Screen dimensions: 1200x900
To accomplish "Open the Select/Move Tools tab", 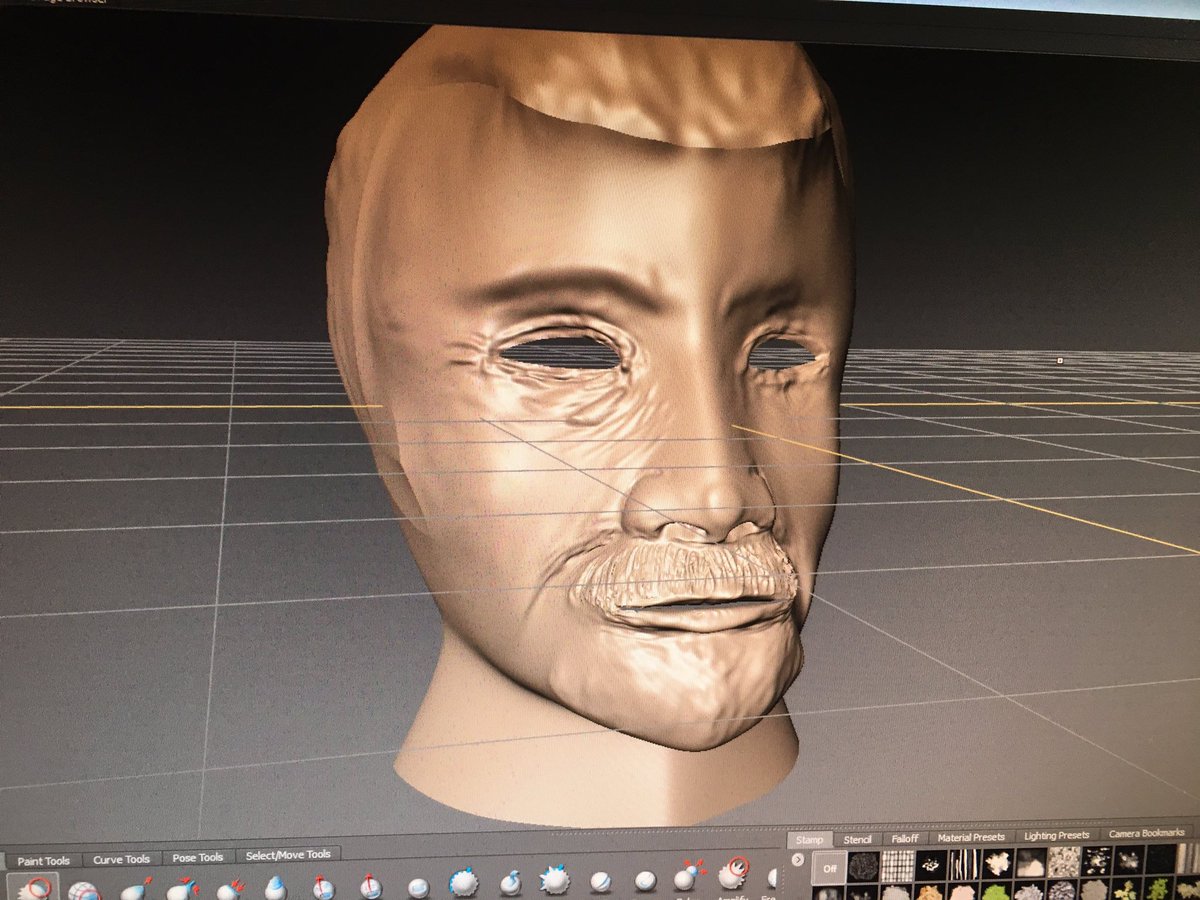I will pyautogui.click(x=287, y=854).
